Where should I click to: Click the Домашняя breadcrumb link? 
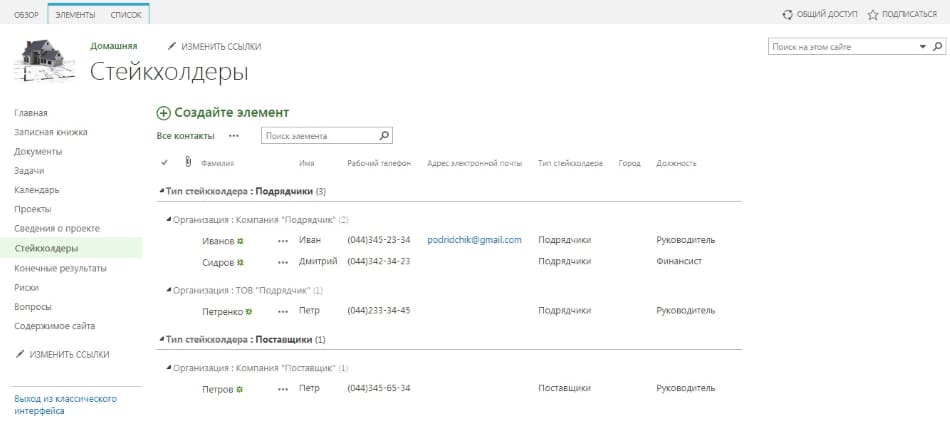click(x=114, y=46)
